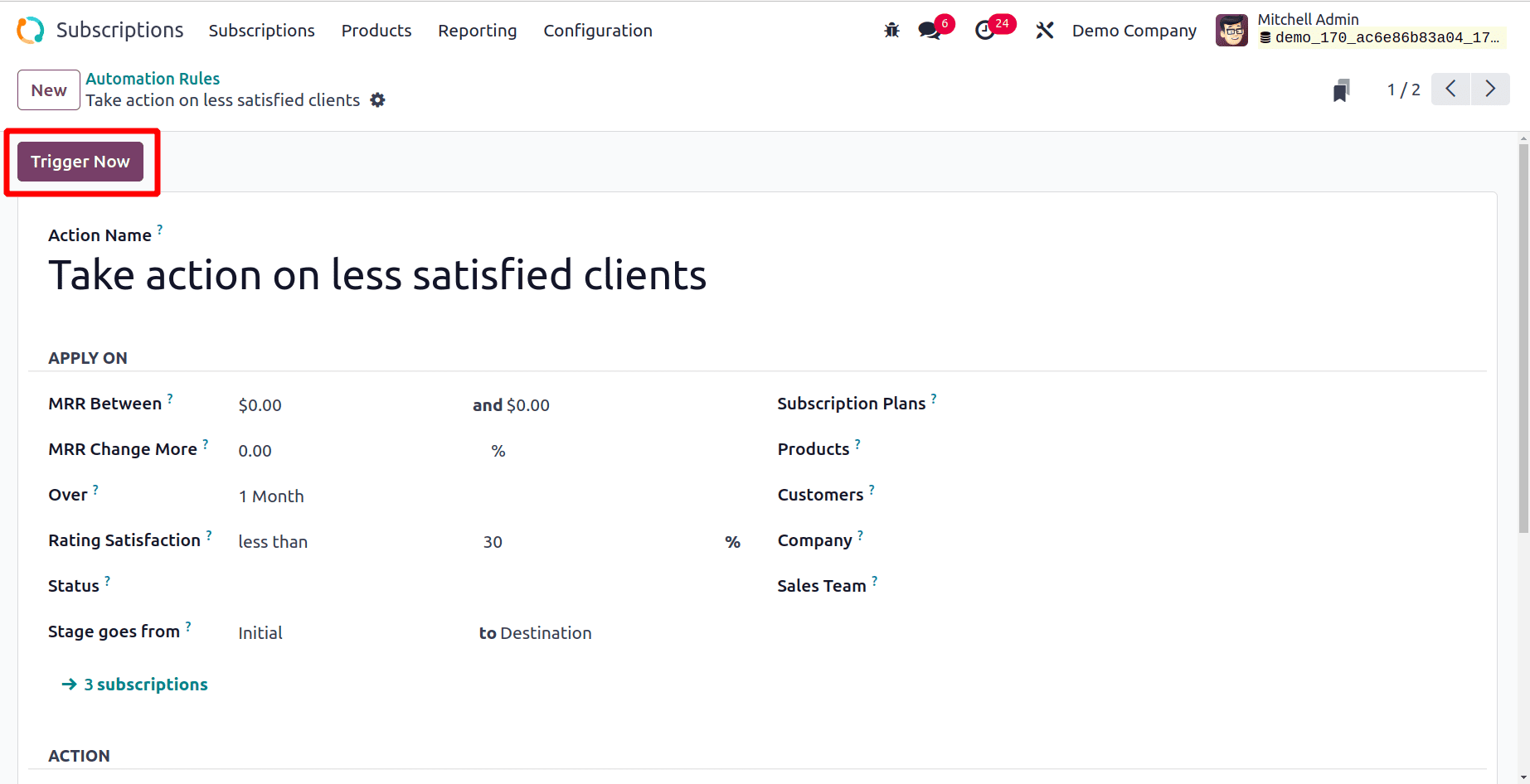Click Mitchell Admin's avatar picture
The height and width of the screenshot is (784, 1530).
(x=1231, y=31)
